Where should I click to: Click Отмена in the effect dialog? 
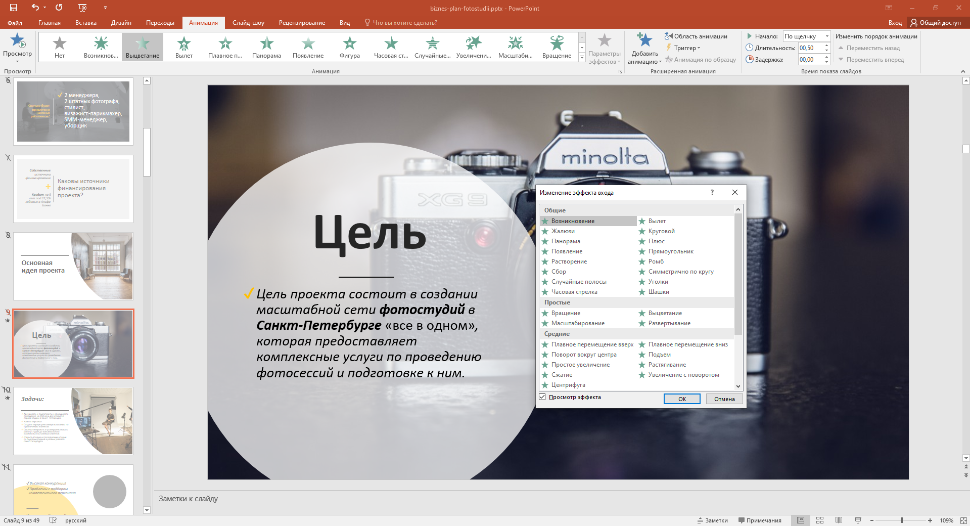[x=724, y=399]
